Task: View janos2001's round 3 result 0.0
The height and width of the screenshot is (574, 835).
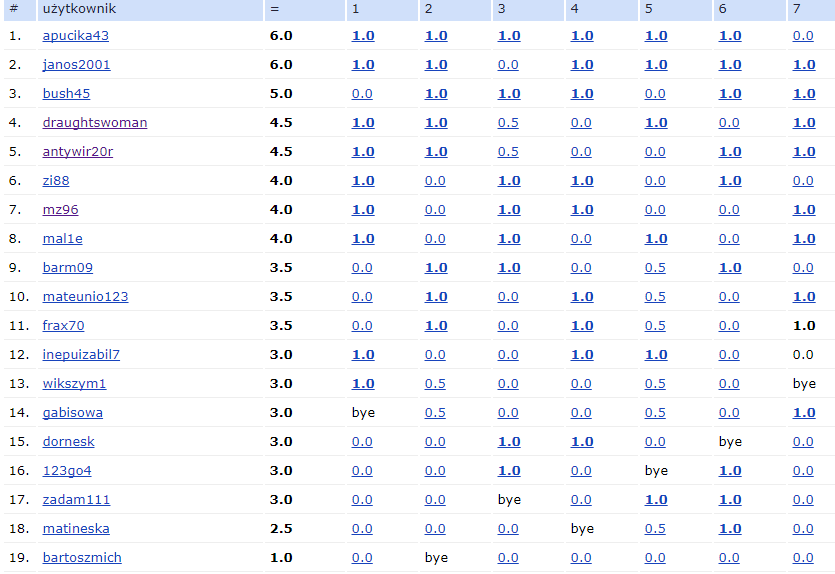Action: click(x=508, y=65)
